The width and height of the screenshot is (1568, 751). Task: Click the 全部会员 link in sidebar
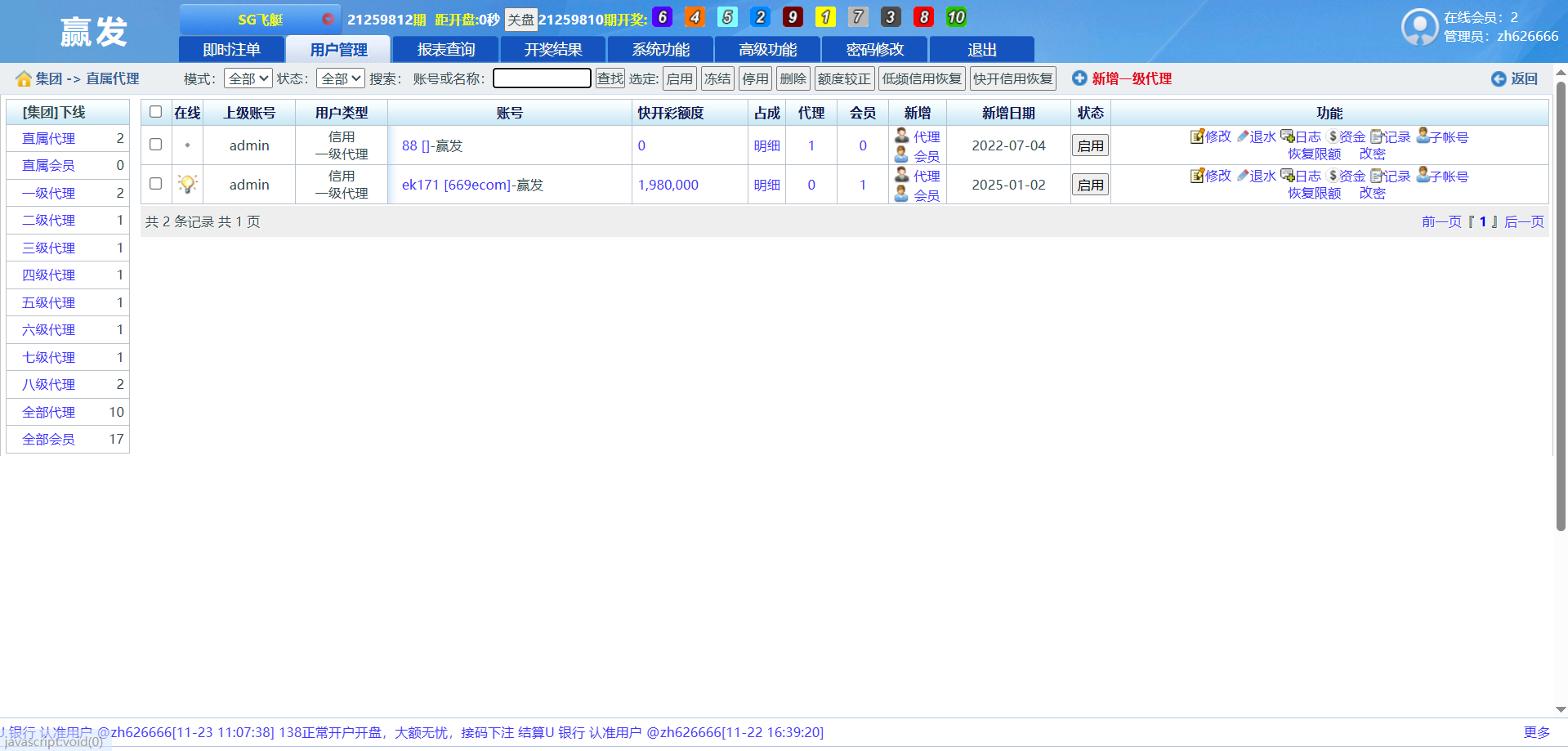click(x=48, y=440)
